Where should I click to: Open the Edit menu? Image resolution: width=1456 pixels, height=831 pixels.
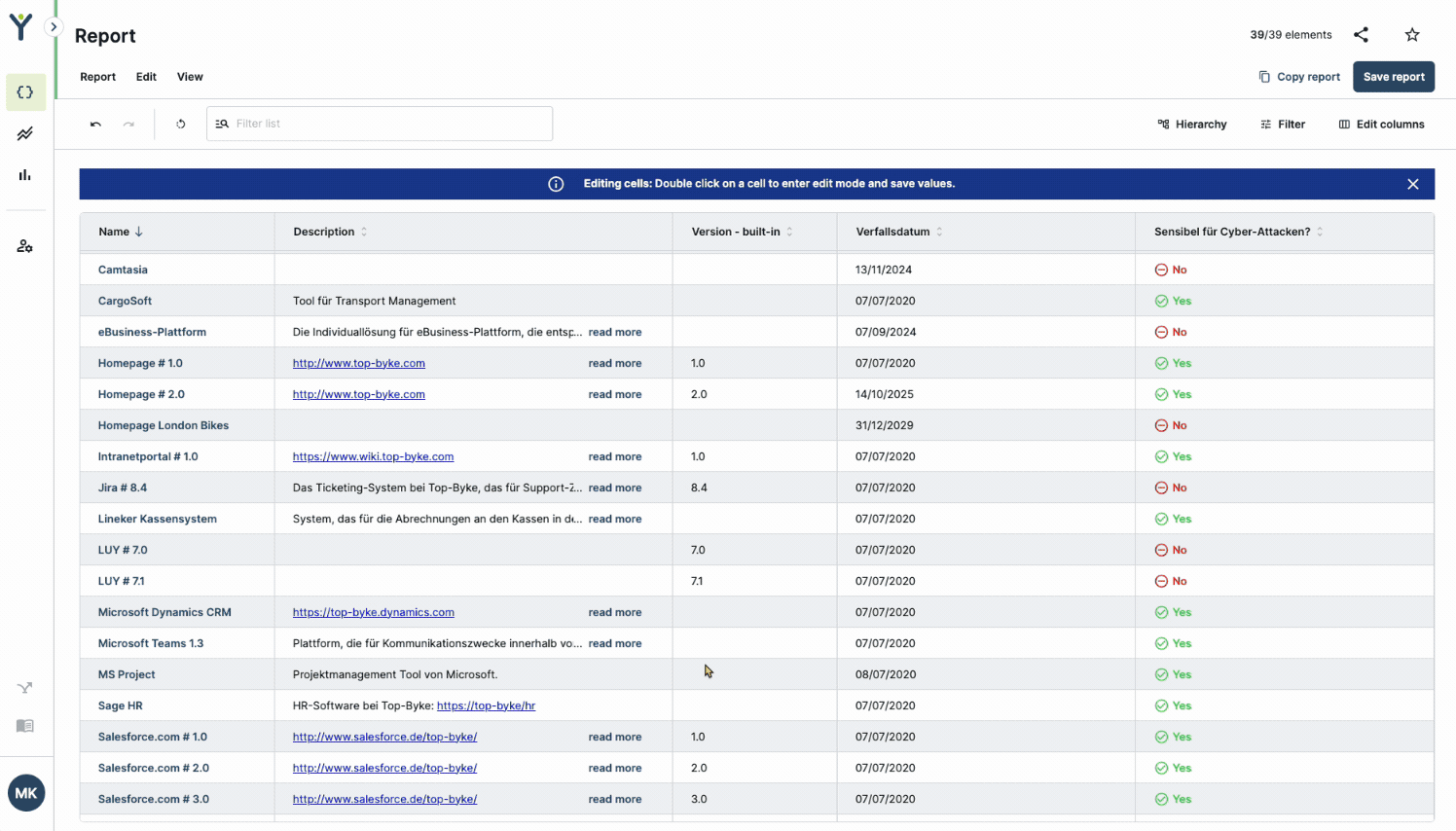coord(146,77)
